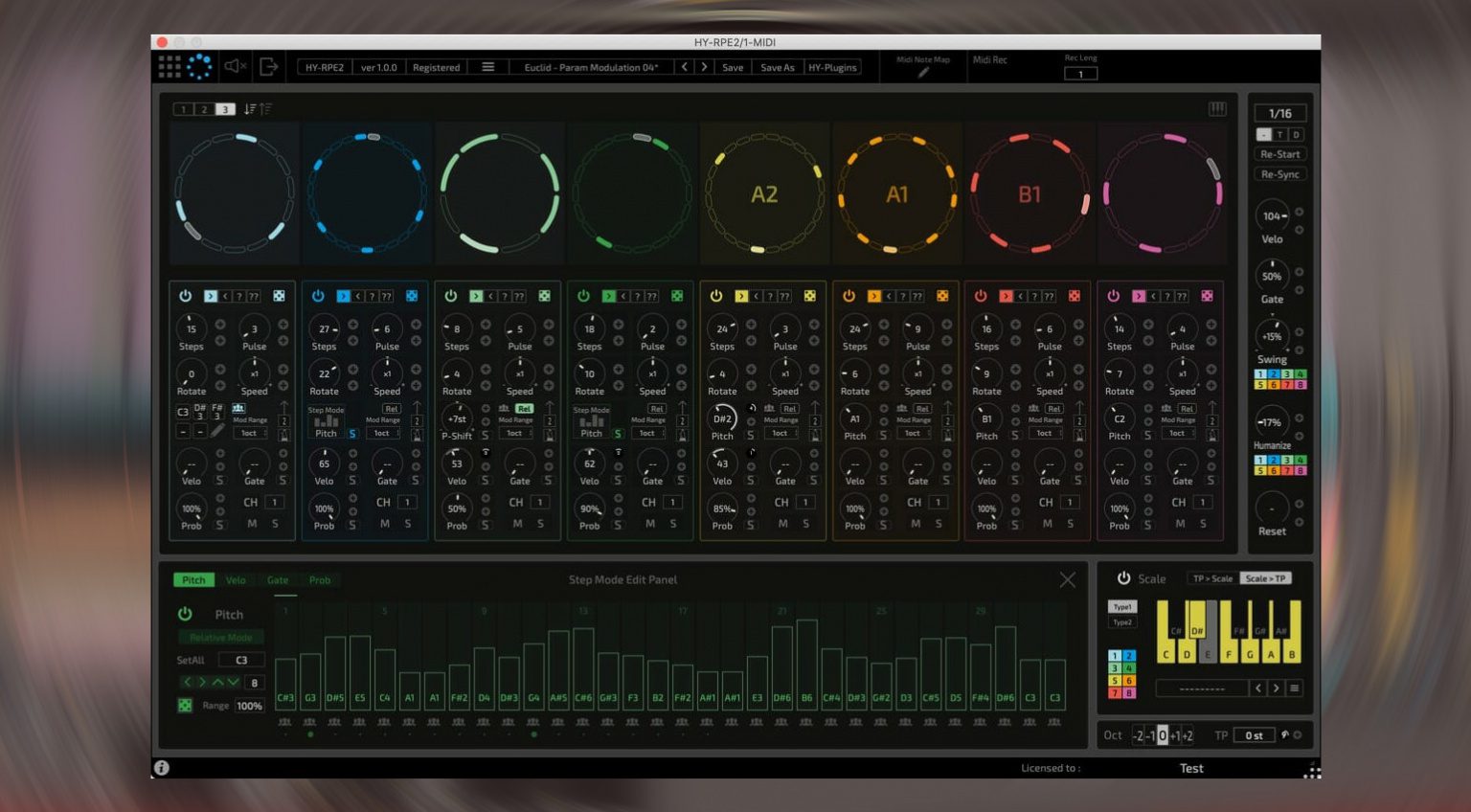Click the MIDI export icon next to the speaker

(267, 67)
